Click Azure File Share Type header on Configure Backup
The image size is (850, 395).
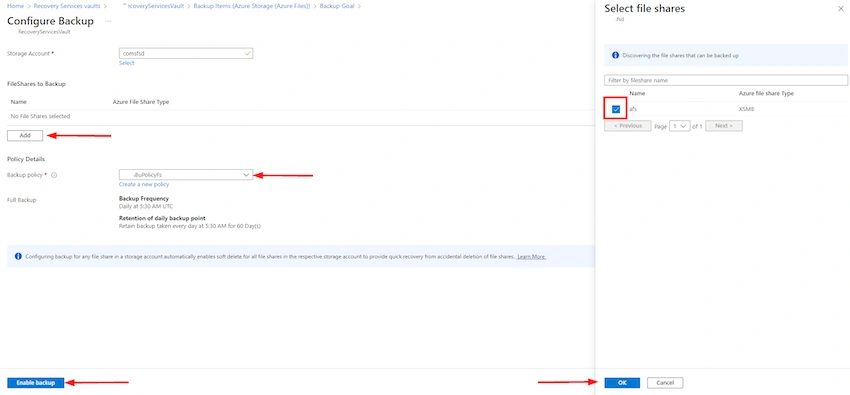[x=141, y=102]
